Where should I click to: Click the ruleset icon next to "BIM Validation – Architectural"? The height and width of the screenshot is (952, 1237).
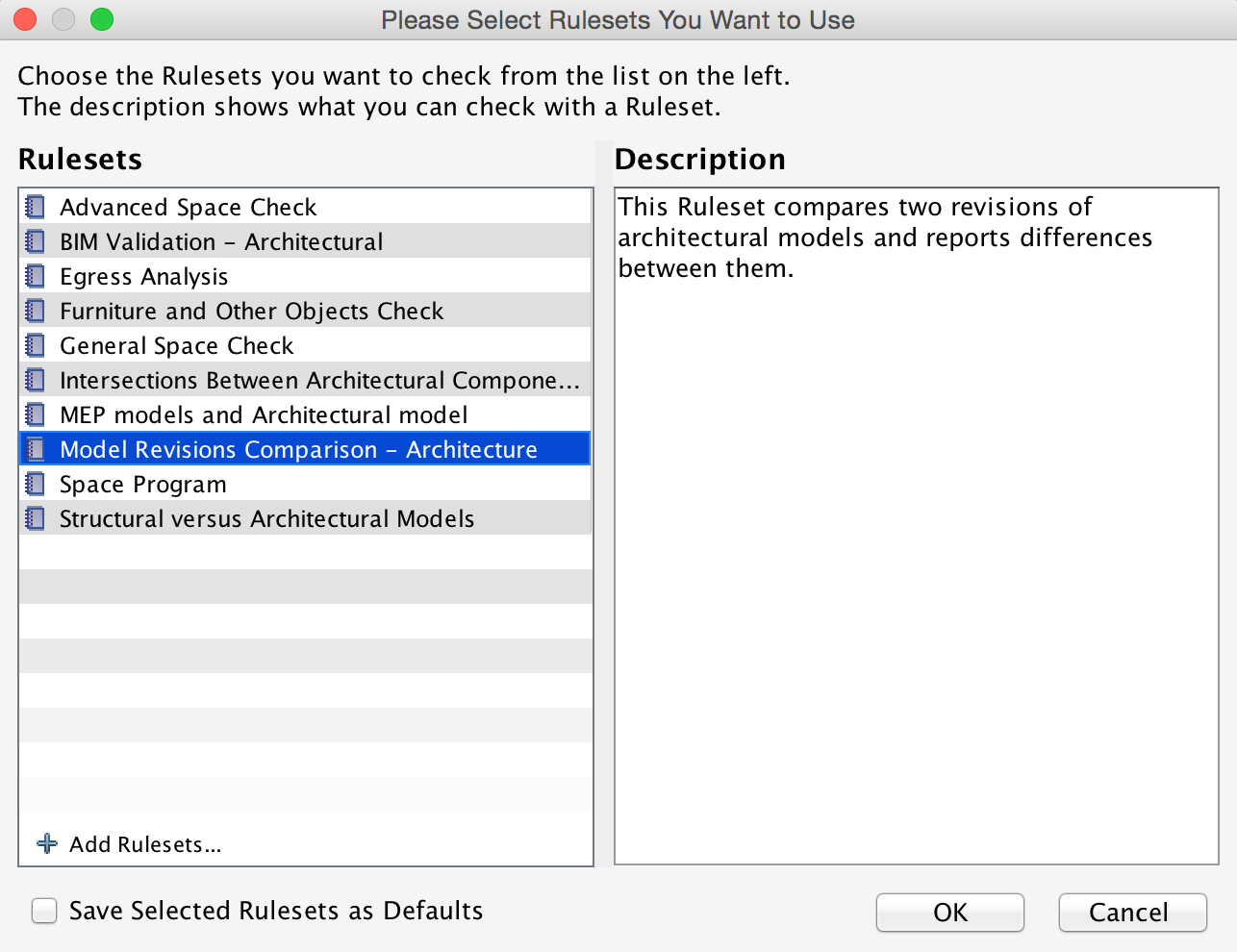tap(36, 241)
